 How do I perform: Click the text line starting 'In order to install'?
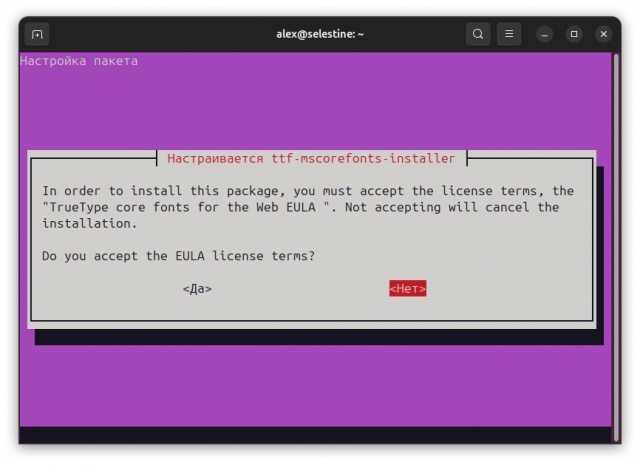(308, 191)
